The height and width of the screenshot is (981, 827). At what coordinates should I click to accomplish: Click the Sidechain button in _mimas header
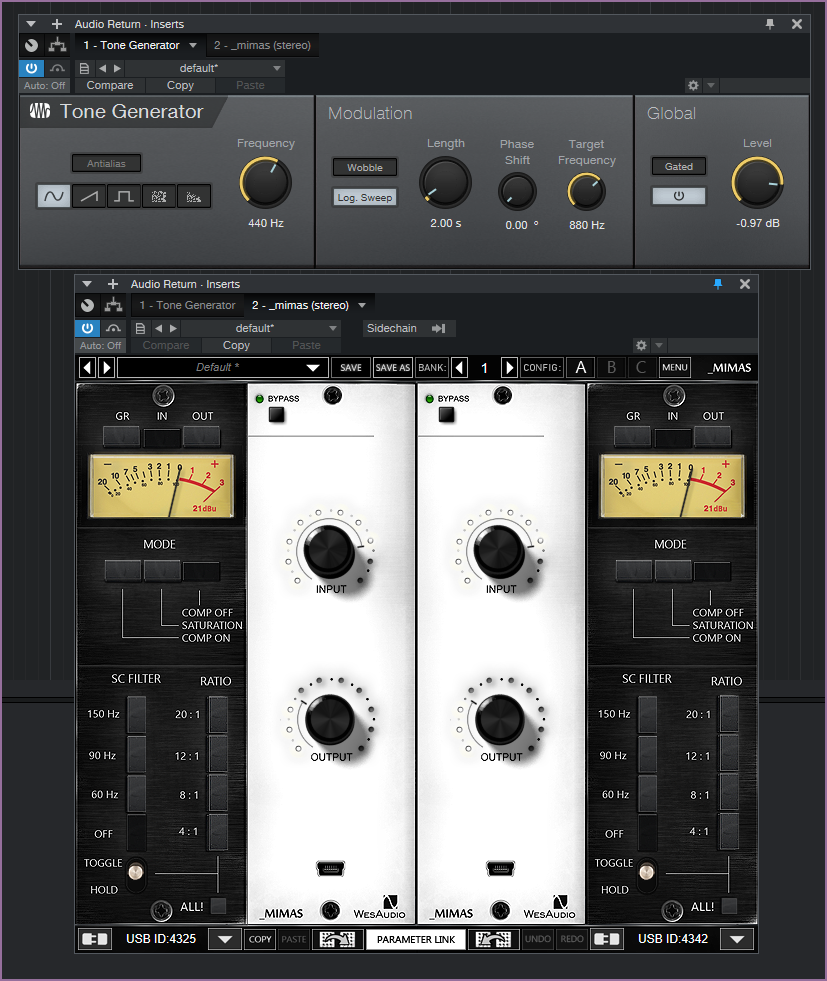click(x=409, y=328)
